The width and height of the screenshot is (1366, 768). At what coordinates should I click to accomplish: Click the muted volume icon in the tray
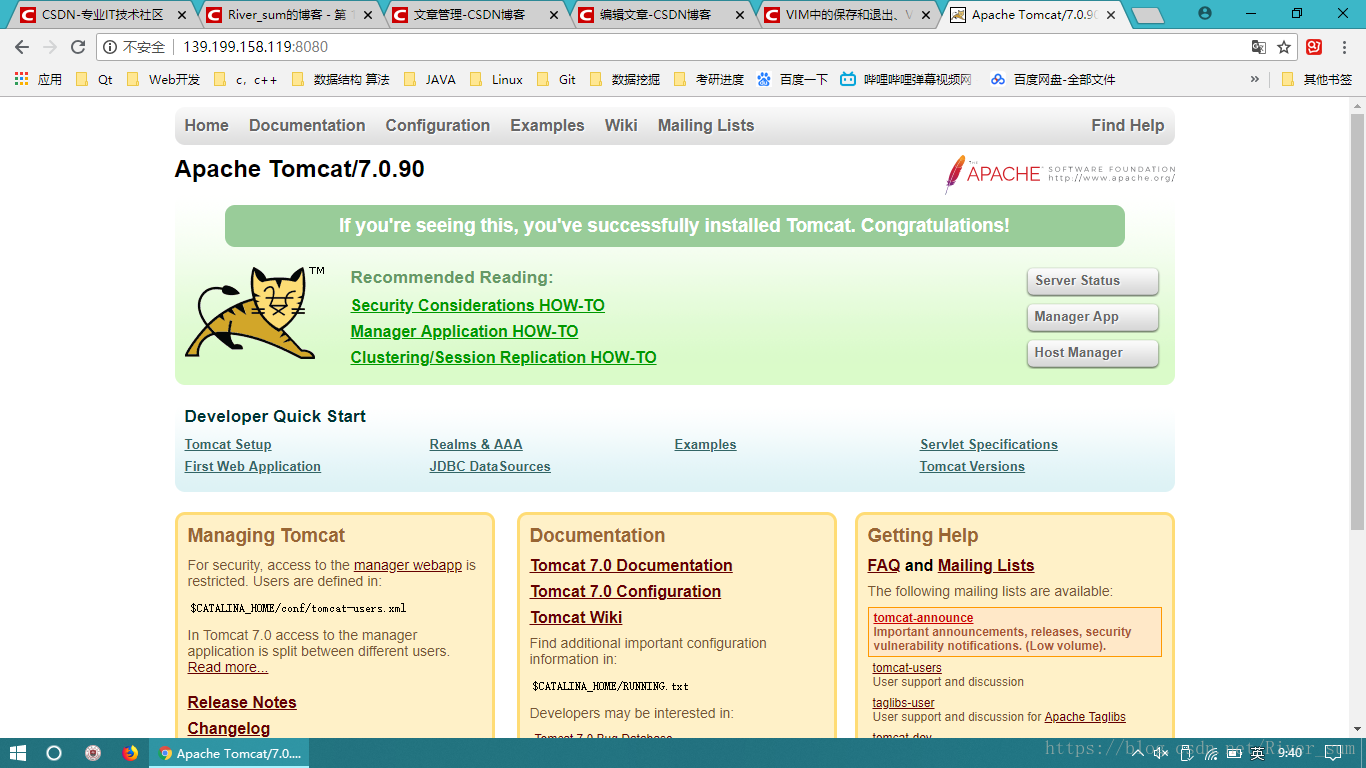coord(1161,753)
